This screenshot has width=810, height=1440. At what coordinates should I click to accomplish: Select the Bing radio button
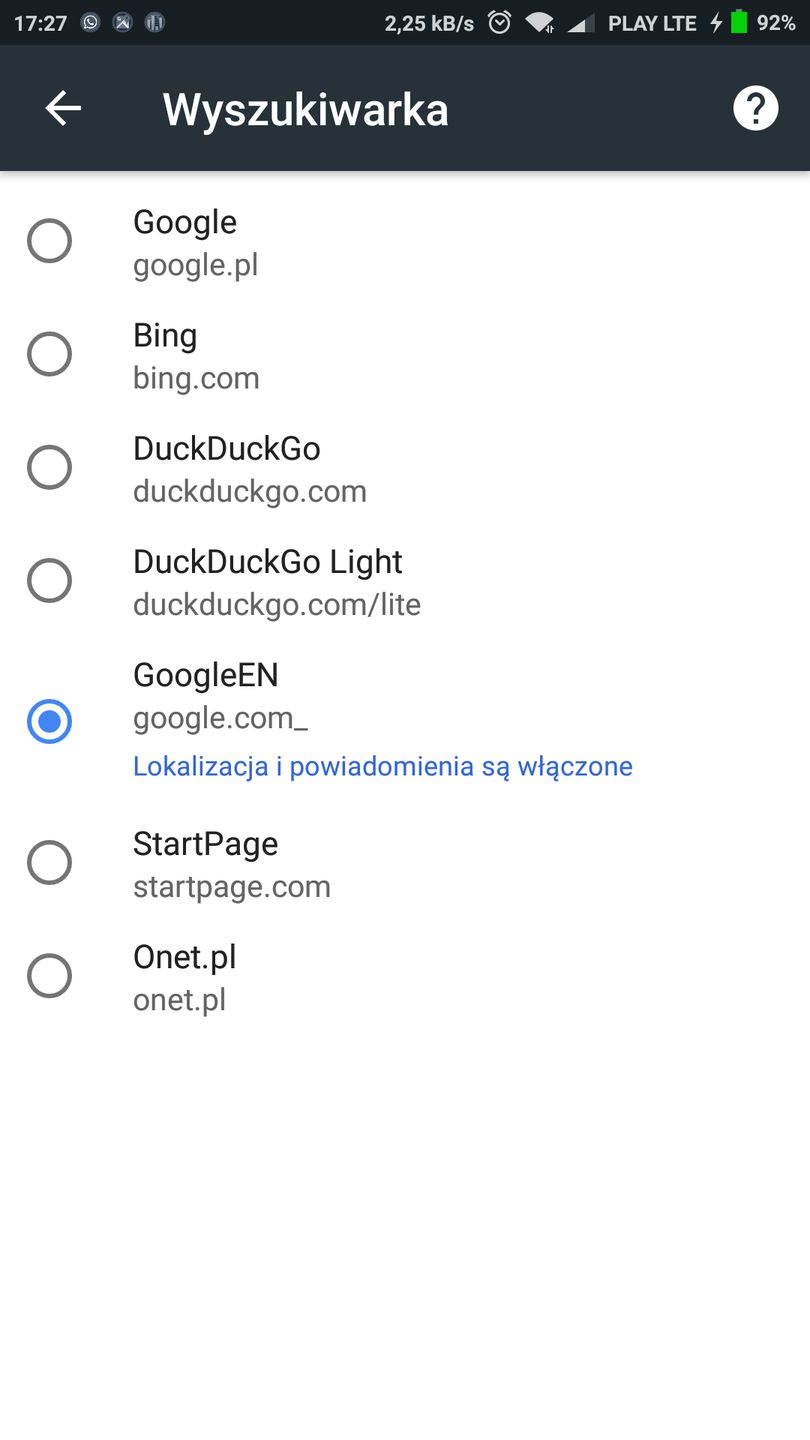[x=49, y=354]
